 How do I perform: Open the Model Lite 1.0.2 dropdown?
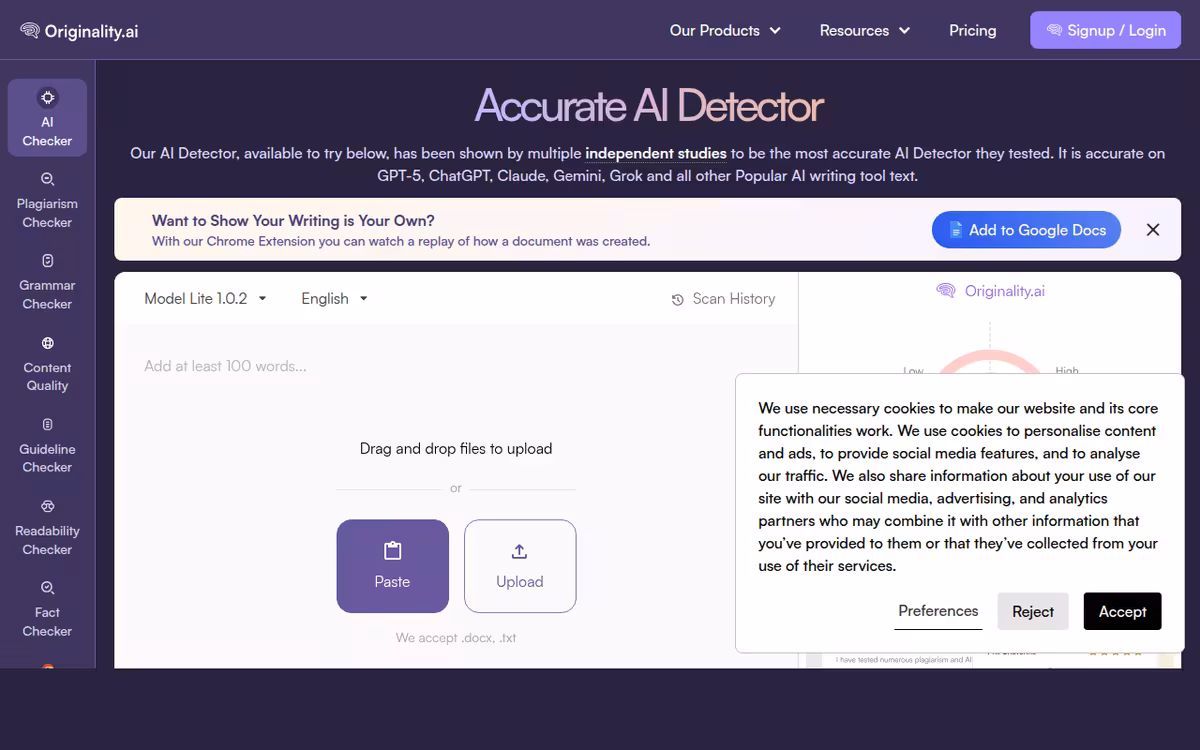206,298
